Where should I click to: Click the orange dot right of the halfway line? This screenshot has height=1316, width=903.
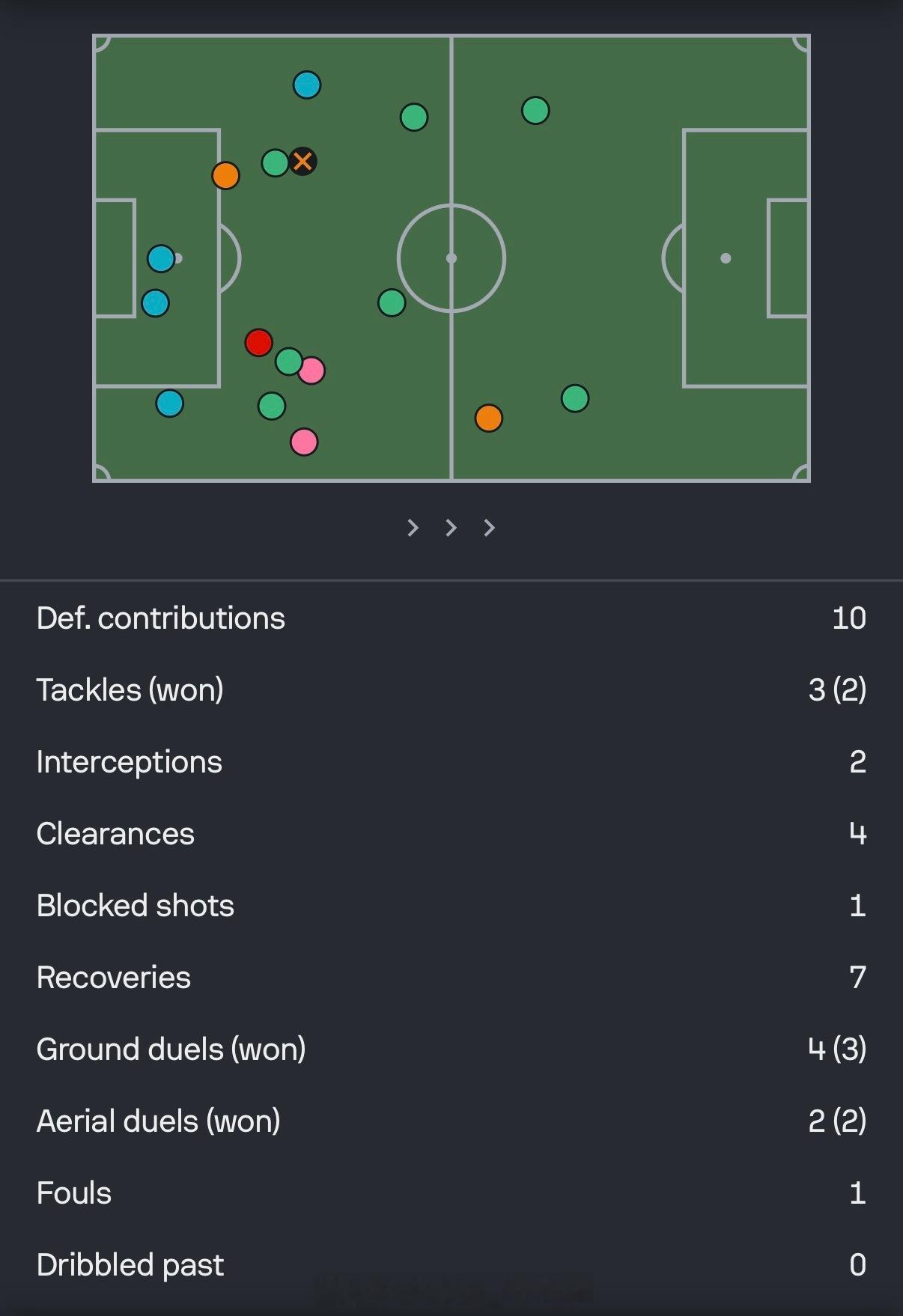pyautogui.click(x=488, y=418)
